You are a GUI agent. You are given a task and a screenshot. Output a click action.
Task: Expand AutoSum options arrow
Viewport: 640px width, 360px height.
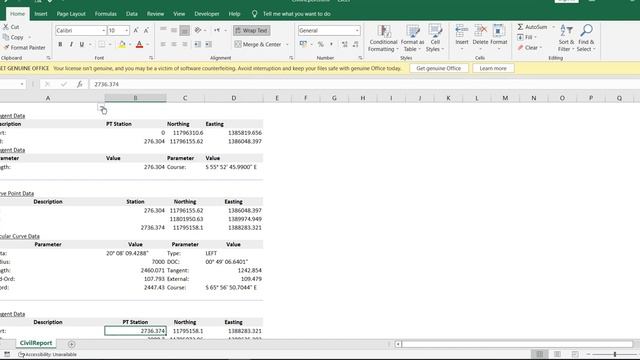[x=553, y=27]
